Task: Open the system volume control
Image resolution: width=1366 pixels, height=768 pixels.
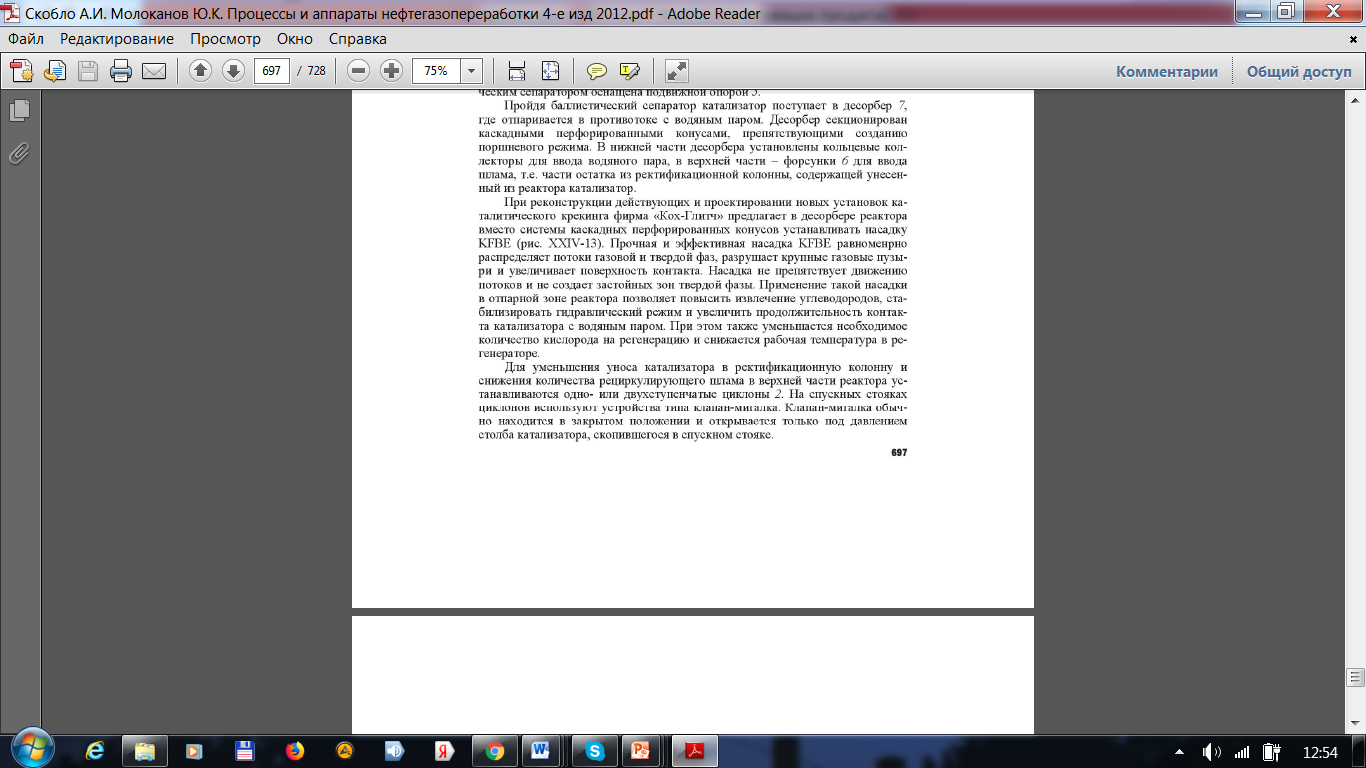Action: [x=1212, y=752]
